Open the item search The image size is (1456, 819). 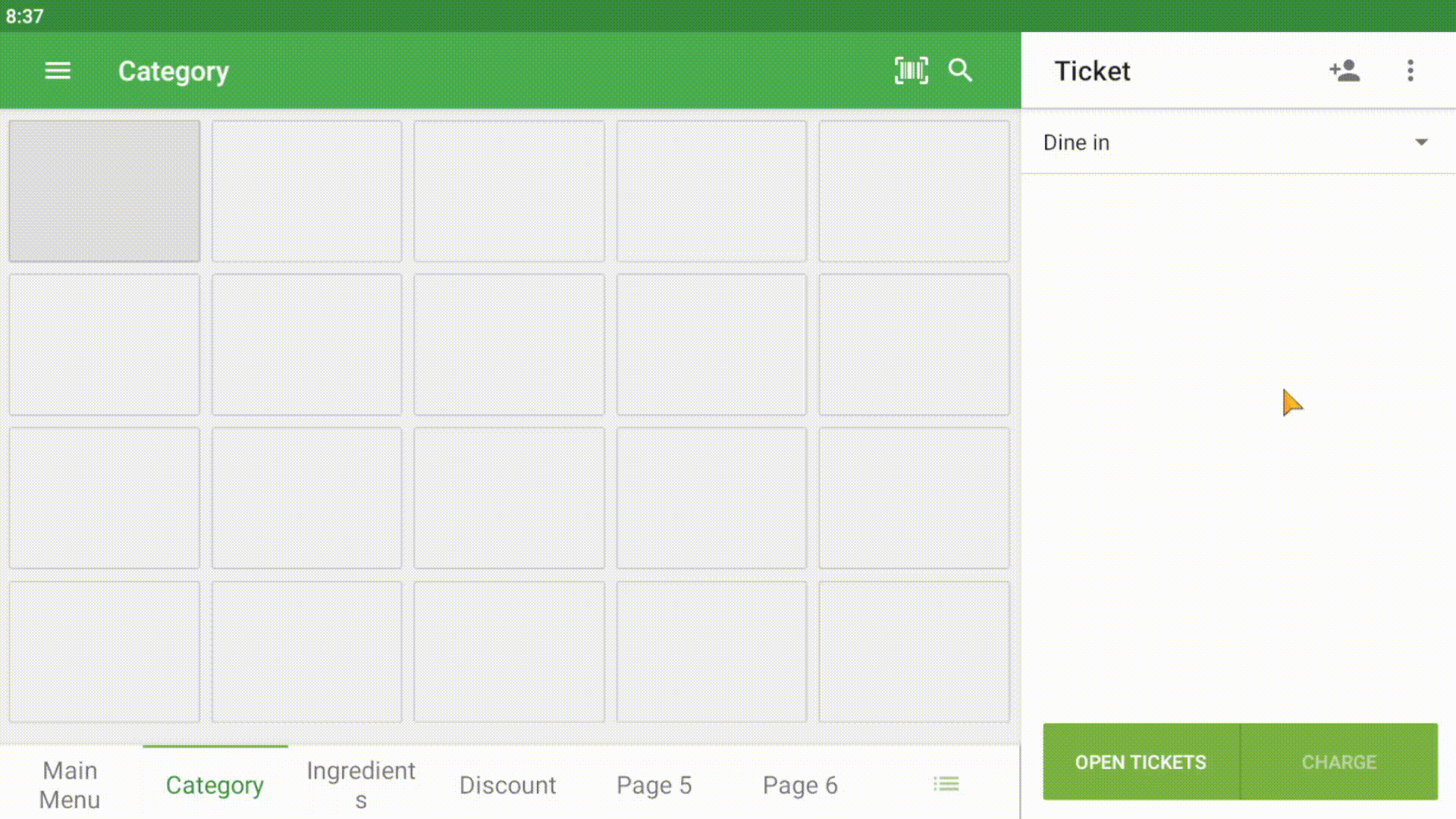[x=960, y=71]
